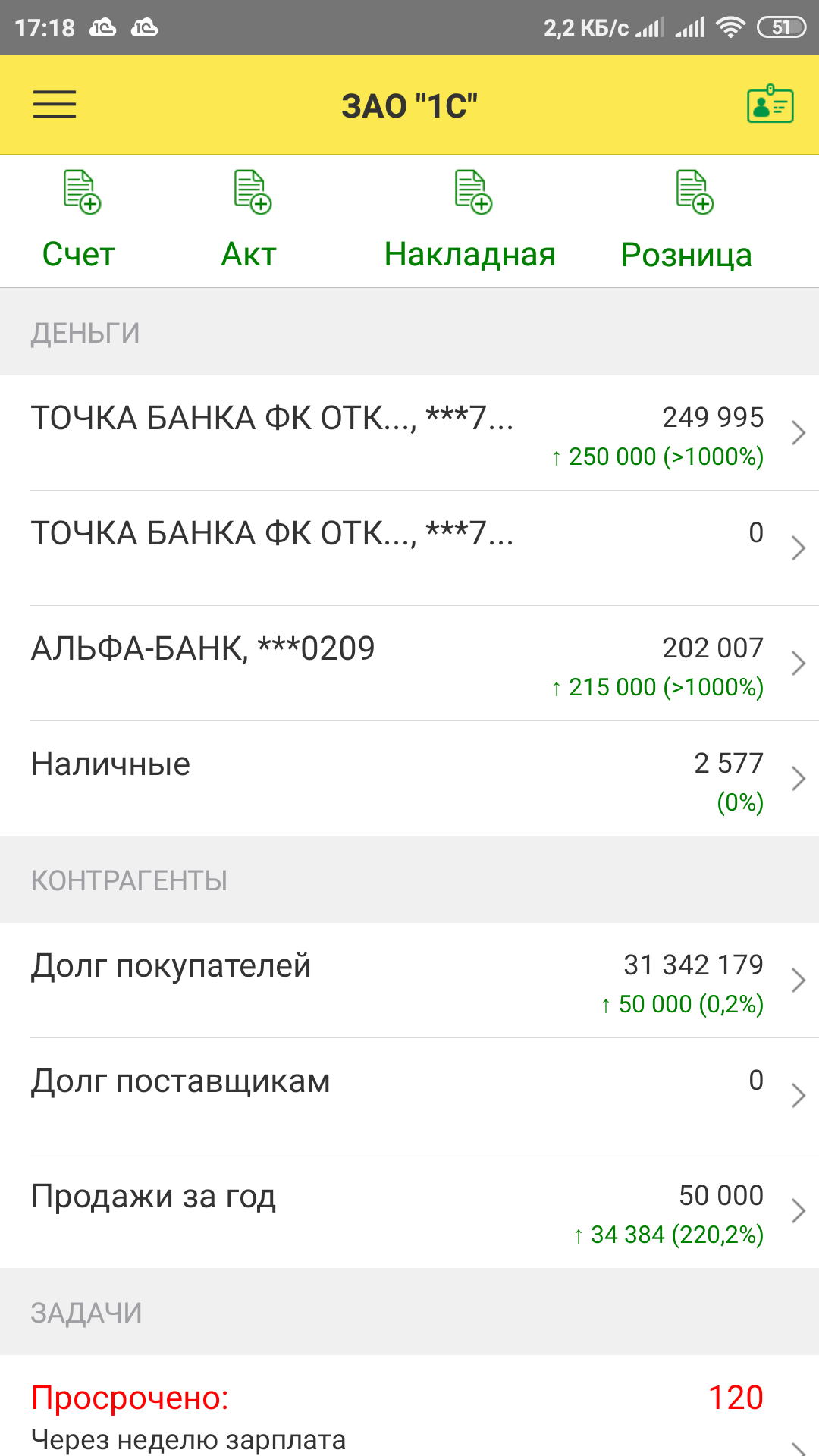Create a new Накладная document
The width and height of the screenshot is (819, 1456).
click(x=470, y=255)
